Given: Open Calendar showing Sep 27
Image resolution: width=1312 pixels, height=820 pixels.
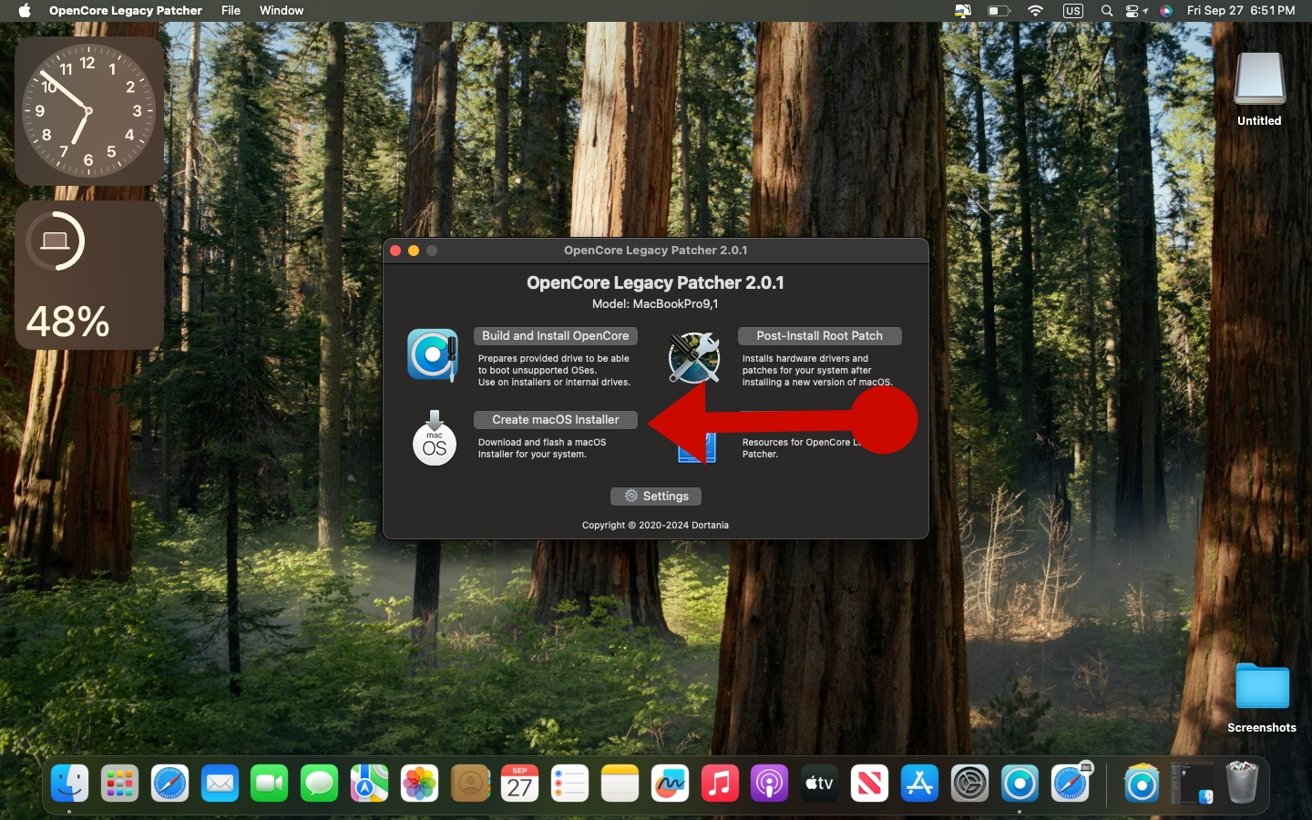Looking at the screenshot, I should coord(520,783).
